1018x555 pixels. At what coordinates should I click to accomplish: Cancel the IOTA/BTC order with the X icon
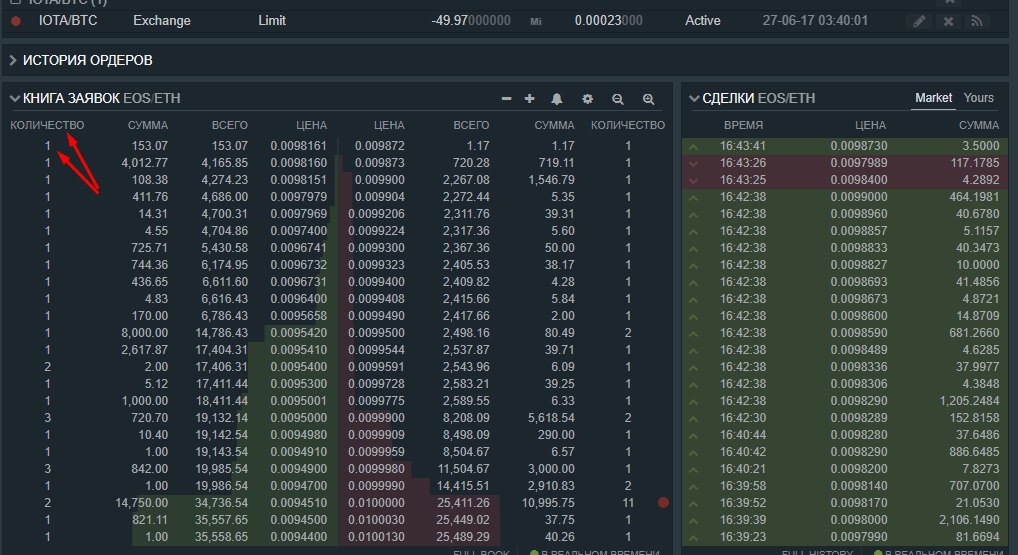pyautogui.click(x=948, y=21)
